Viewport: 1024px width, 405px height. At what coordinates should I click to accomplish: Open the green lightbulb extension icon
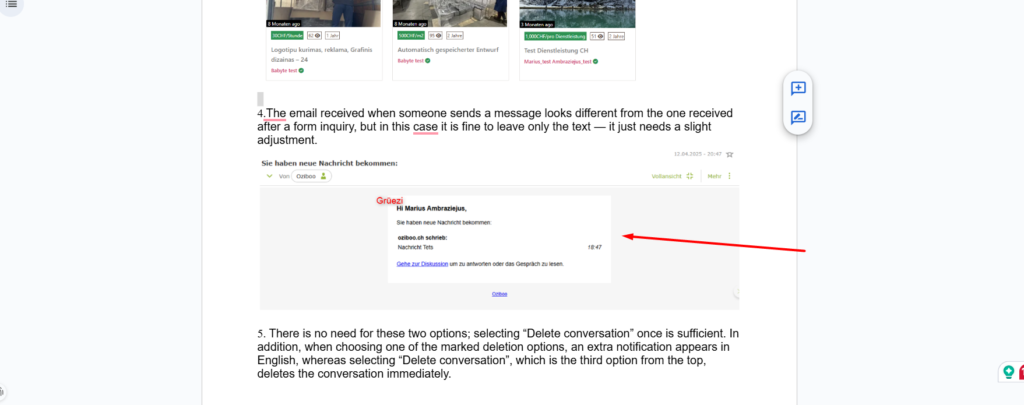[1009, 372]
